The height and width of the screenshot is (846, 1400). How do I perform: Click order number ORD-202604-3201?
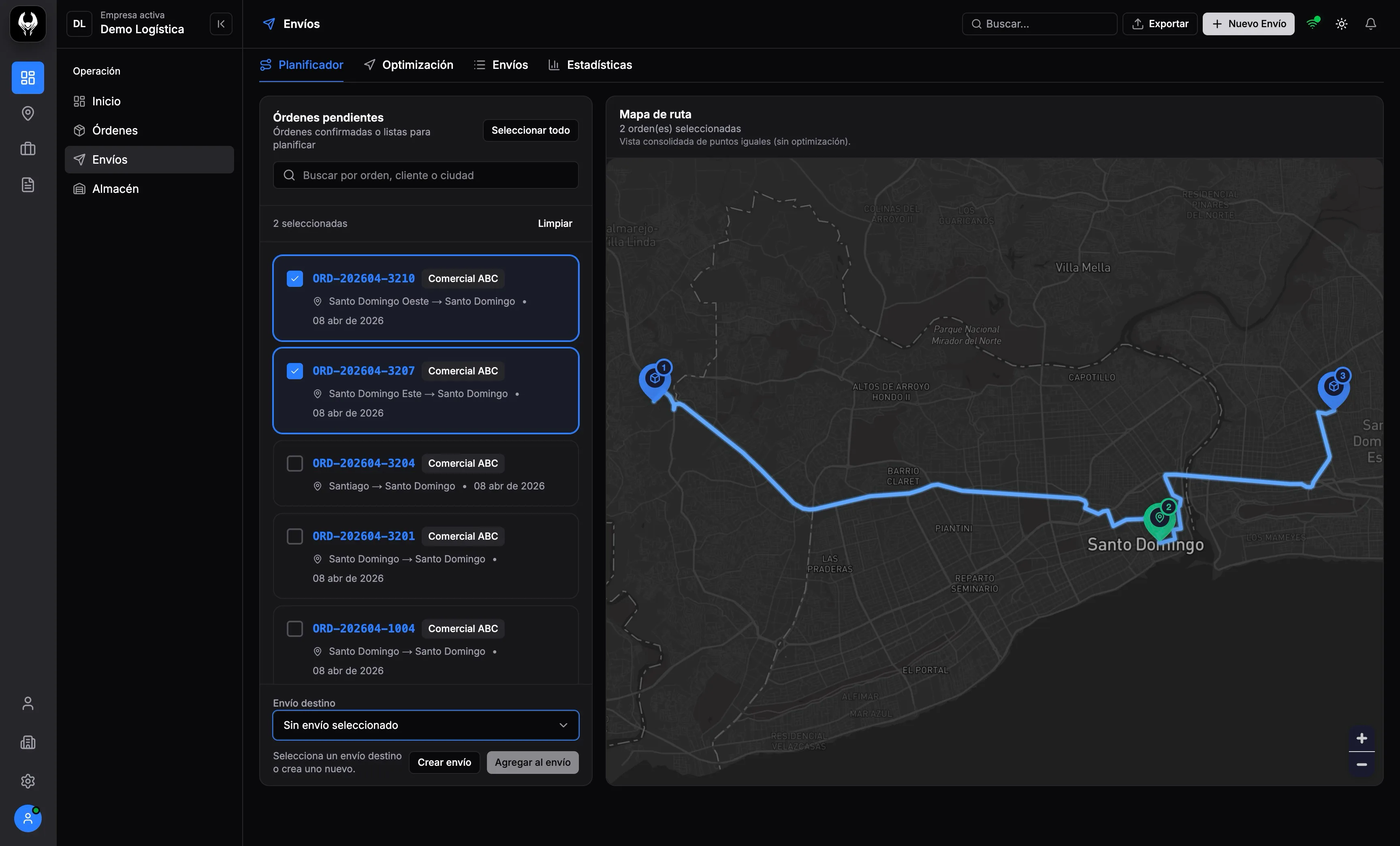click(364, 536)
